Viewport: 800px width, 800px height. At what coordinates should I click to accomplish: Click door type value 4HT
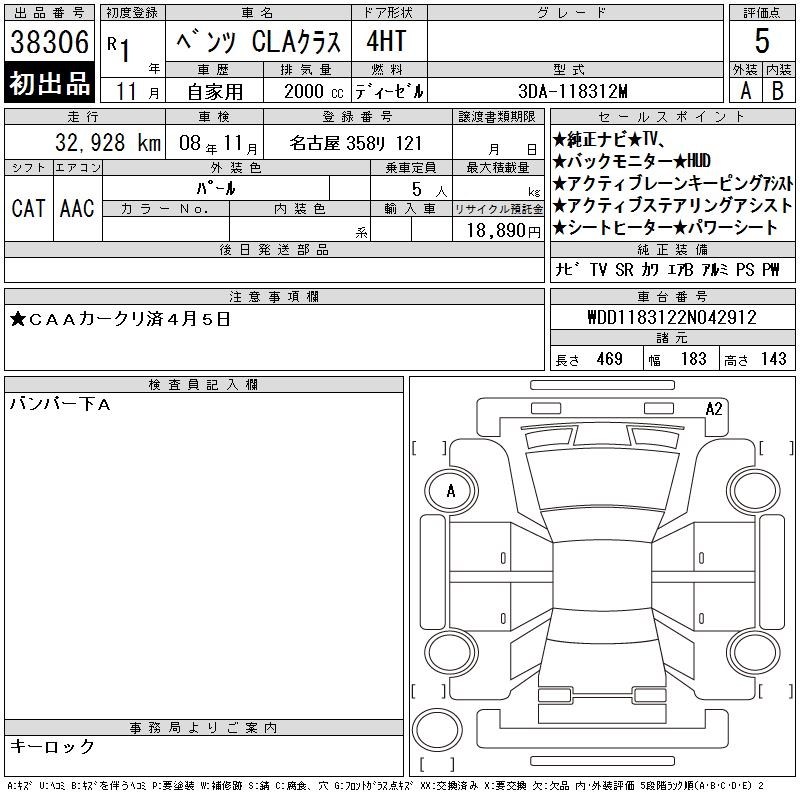pos(387,41)
